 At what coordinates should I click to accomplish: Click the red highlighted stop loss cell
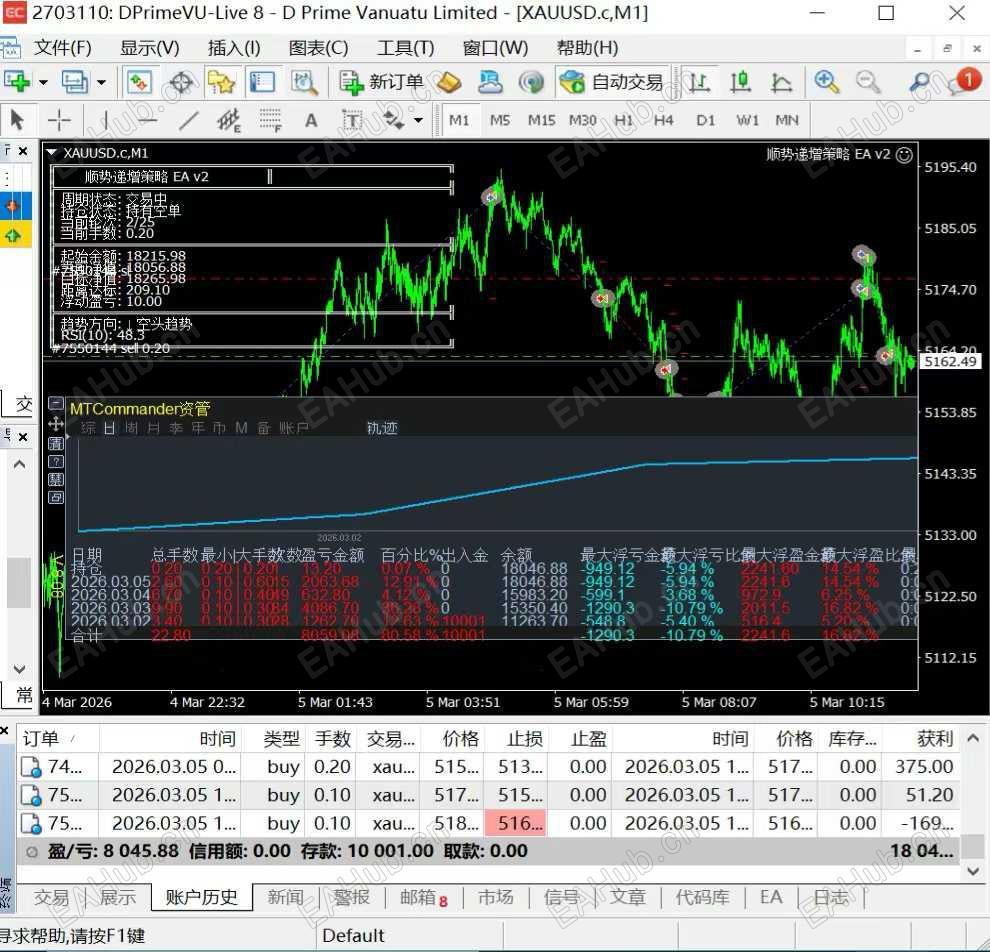point(516,823)
